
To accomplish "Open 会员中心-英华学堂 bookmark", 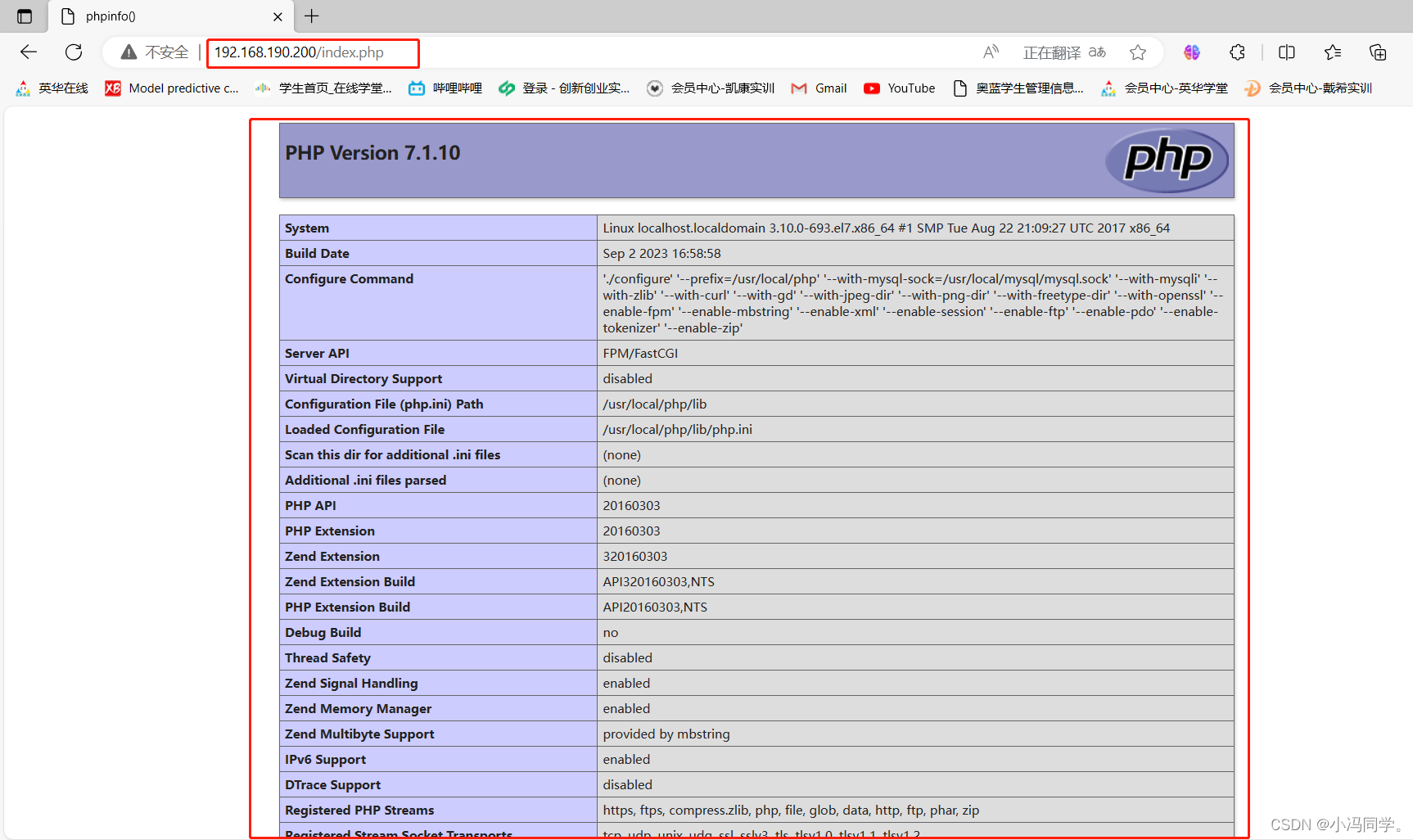I will point(1164,88).
